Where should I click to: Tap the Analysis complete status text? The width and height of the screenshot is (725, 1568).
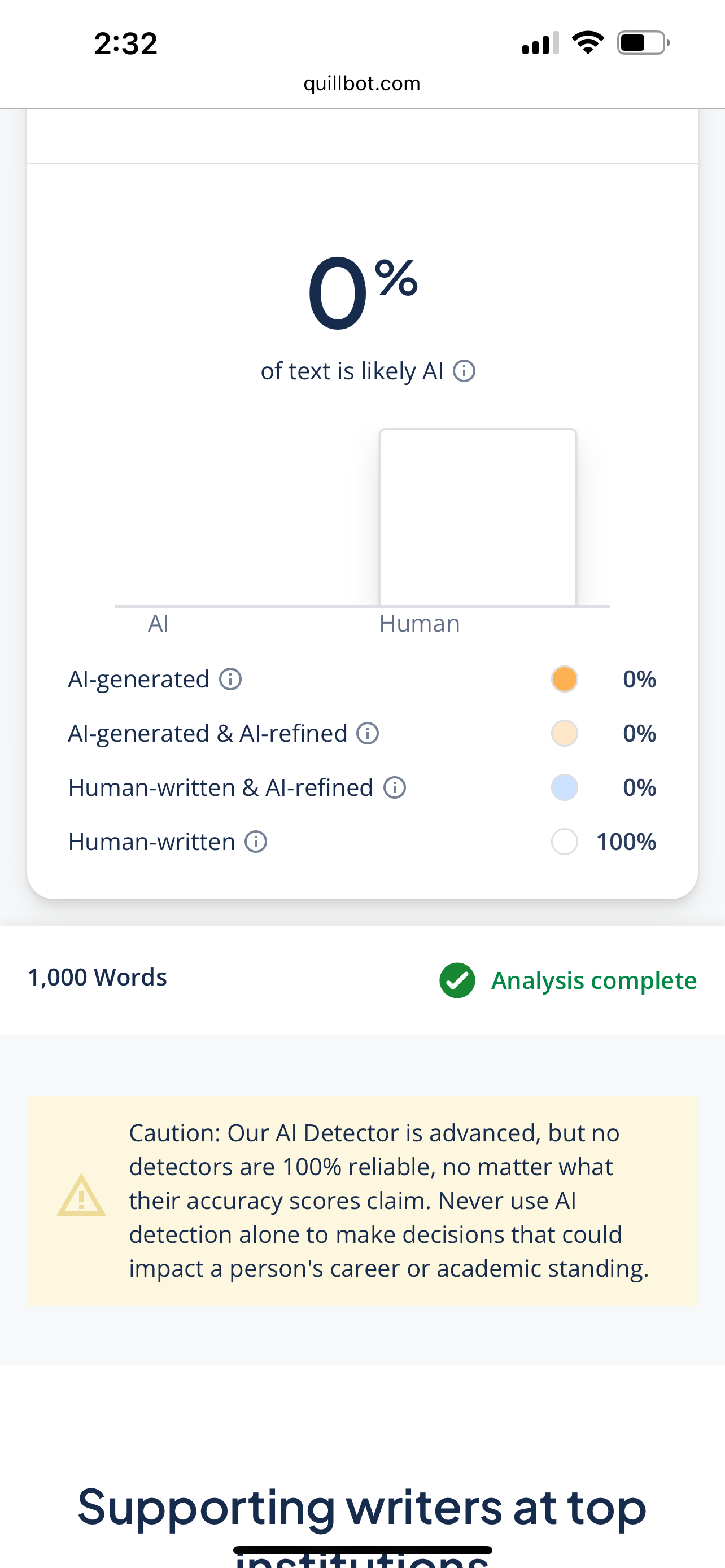click(x=593, y=980)
